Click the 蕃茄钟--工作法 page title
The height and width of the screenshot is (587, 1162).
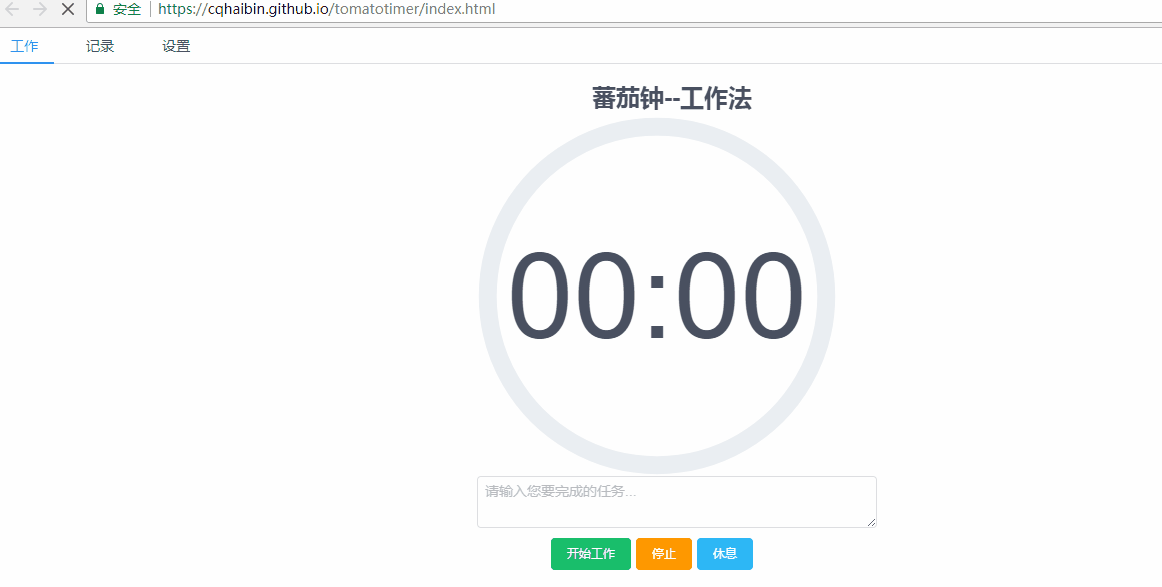(x=673, y=99)
